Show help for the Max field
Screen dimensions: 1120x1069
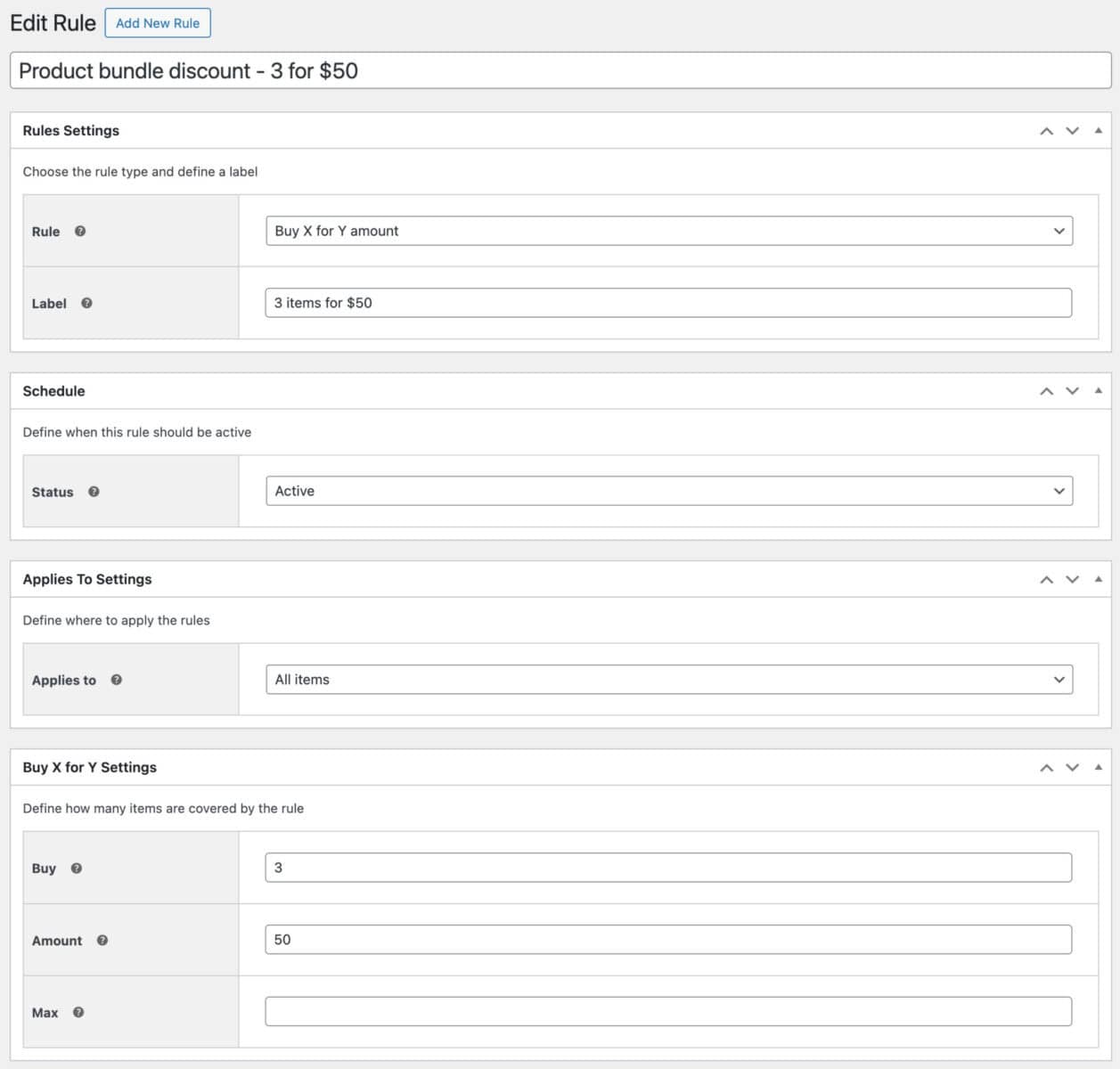(78, 1012)
